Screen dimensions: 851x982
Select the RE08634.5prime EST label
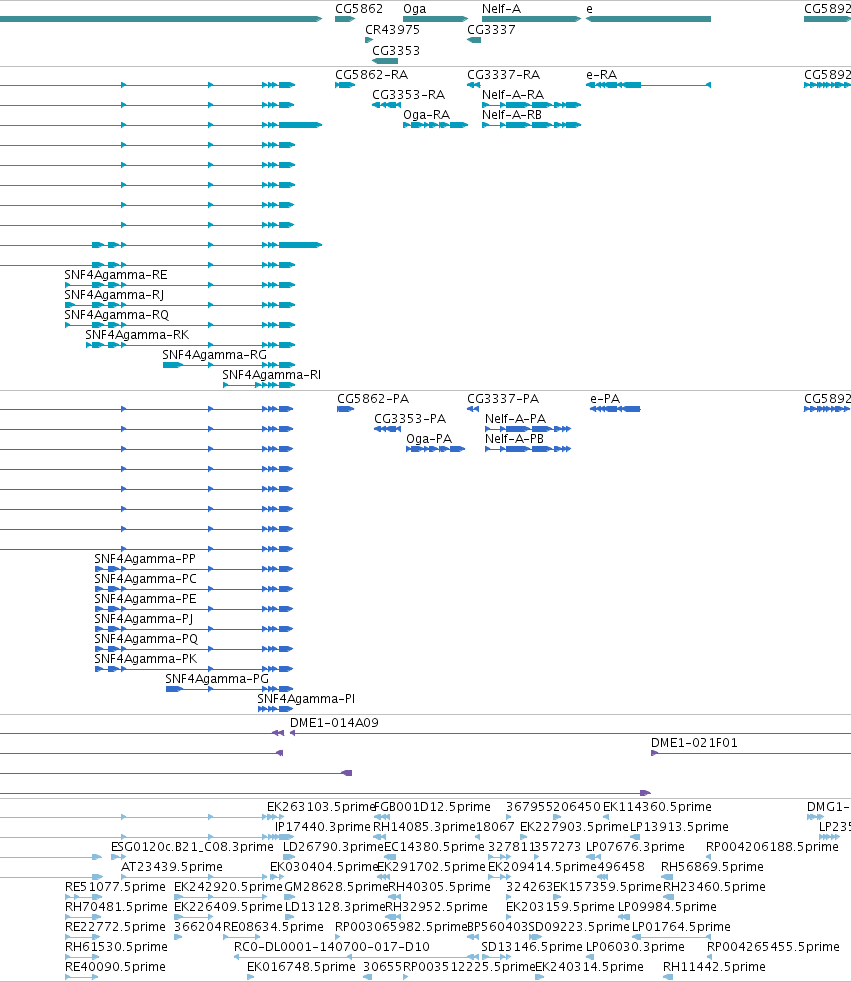(x=274, y=928)
